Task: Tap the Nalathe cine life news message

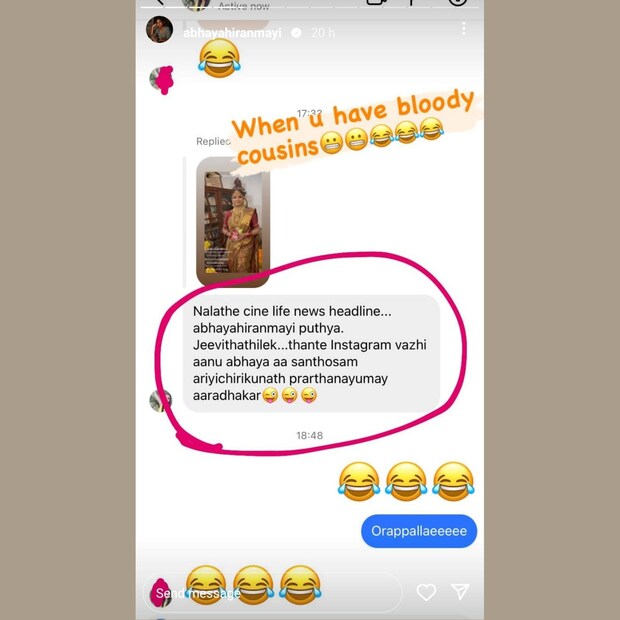Action: (311, 353)
